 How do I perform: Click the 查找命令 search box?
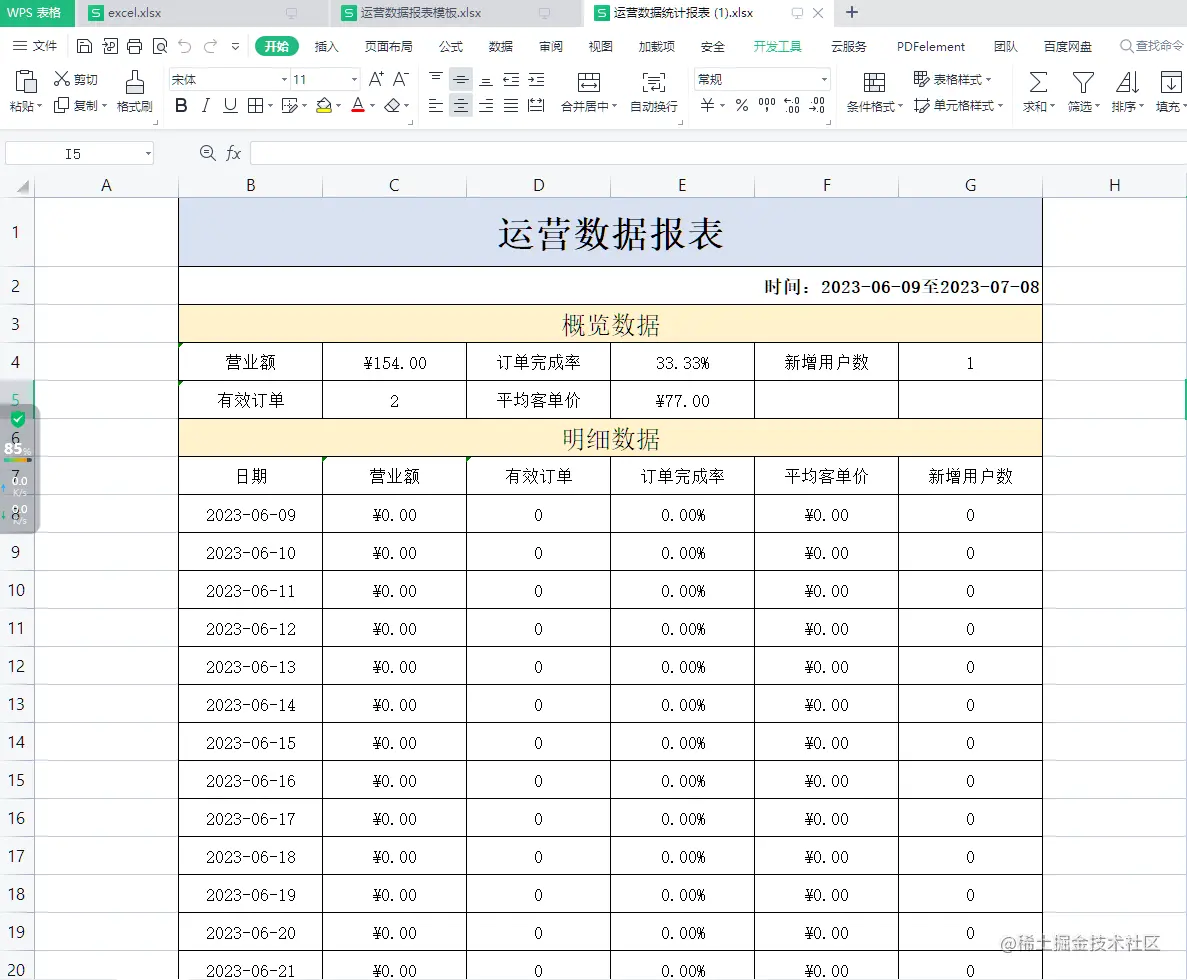tap(1152, 46)
